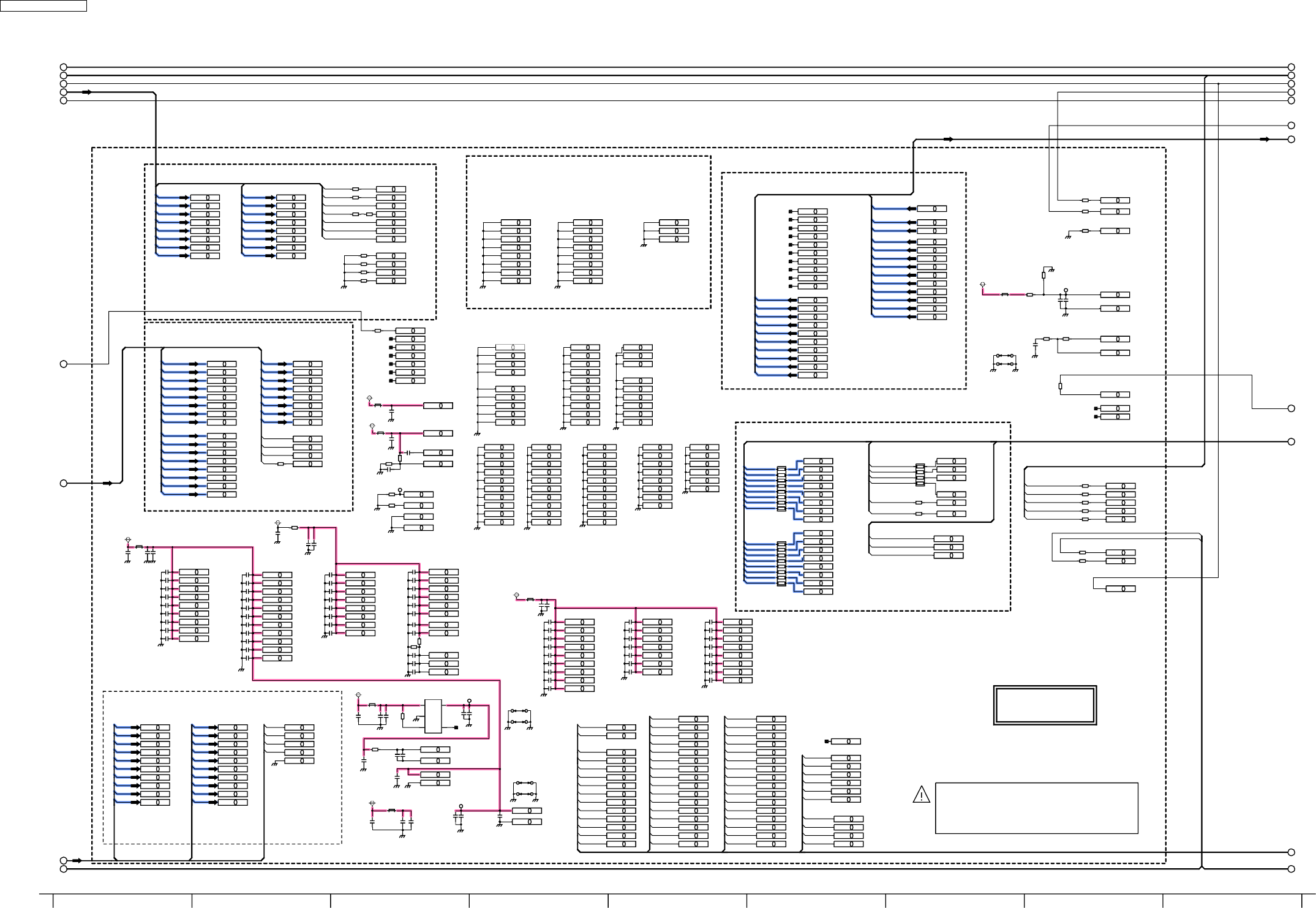1316x908 pixels.
Task: Click the warning triangle exclamation symbol
Action: click(921, 795)
